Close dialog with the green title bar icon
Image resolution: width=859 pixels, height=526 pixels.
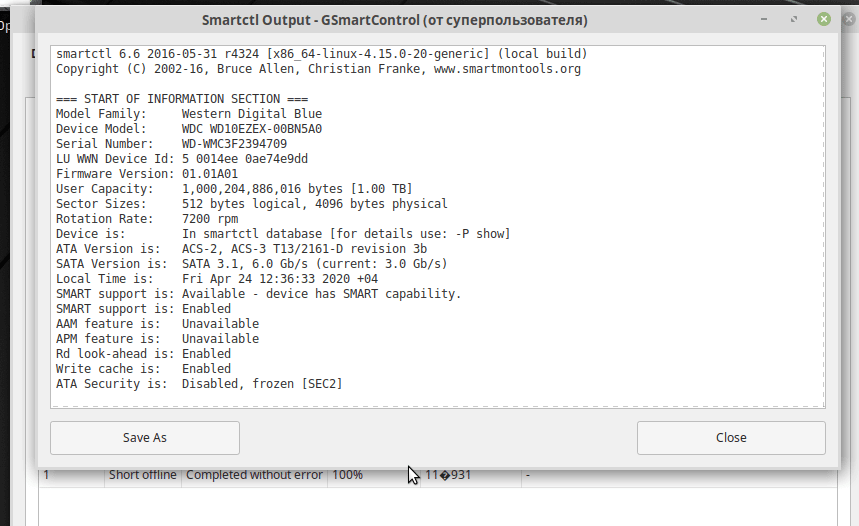click(823, 19)
